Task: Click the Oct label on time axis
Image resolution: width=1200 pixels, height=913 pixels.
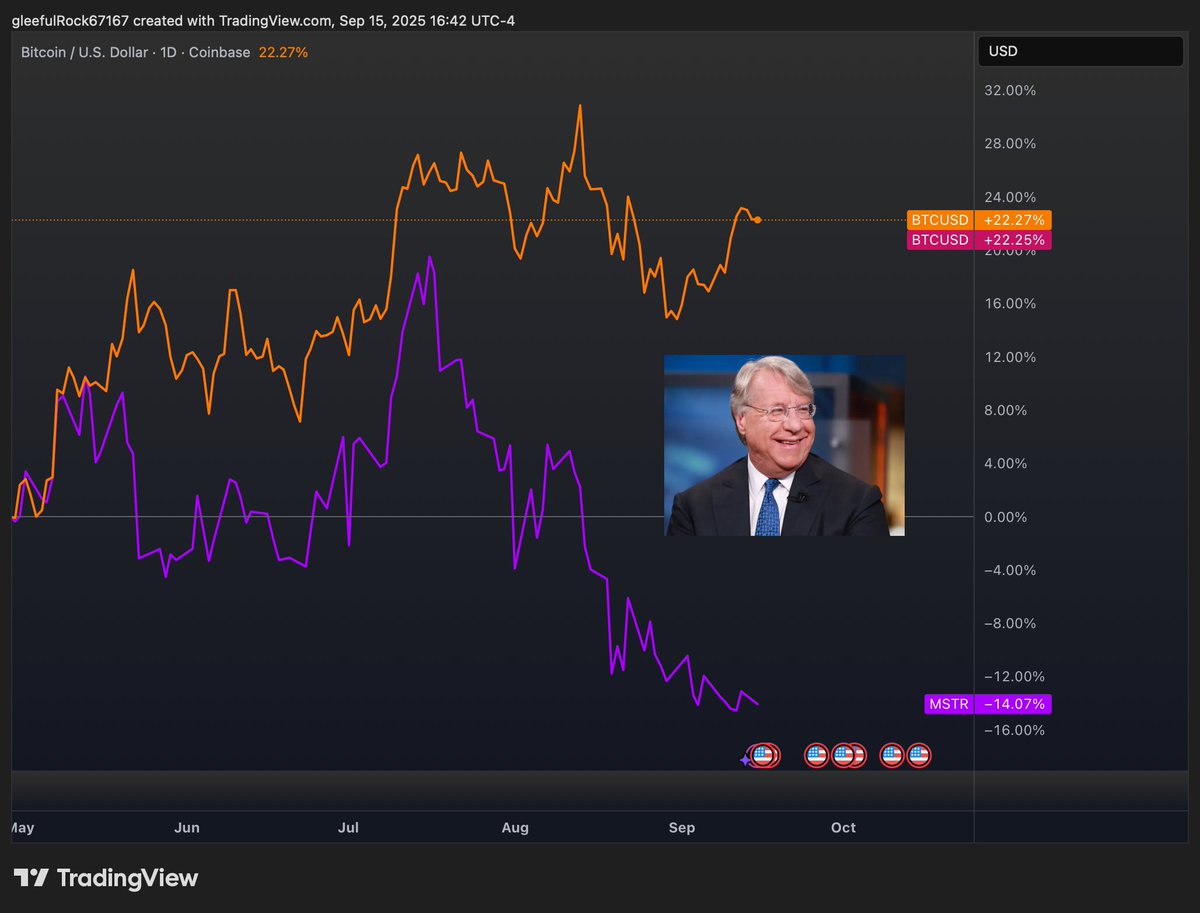Action: pos(843,827)
